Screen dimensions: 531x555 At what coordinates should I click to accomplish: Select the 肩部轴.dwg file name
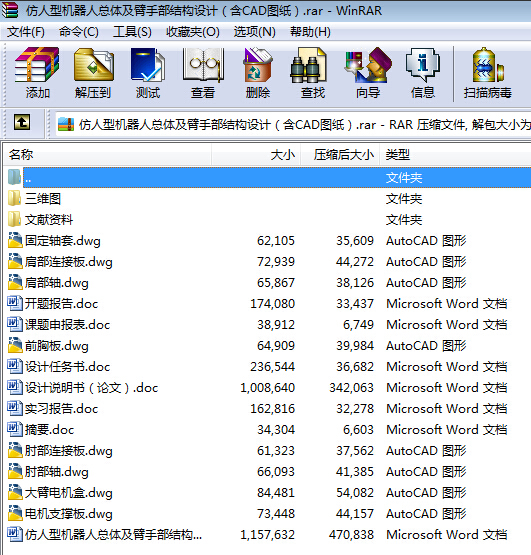tap(57, 283)
